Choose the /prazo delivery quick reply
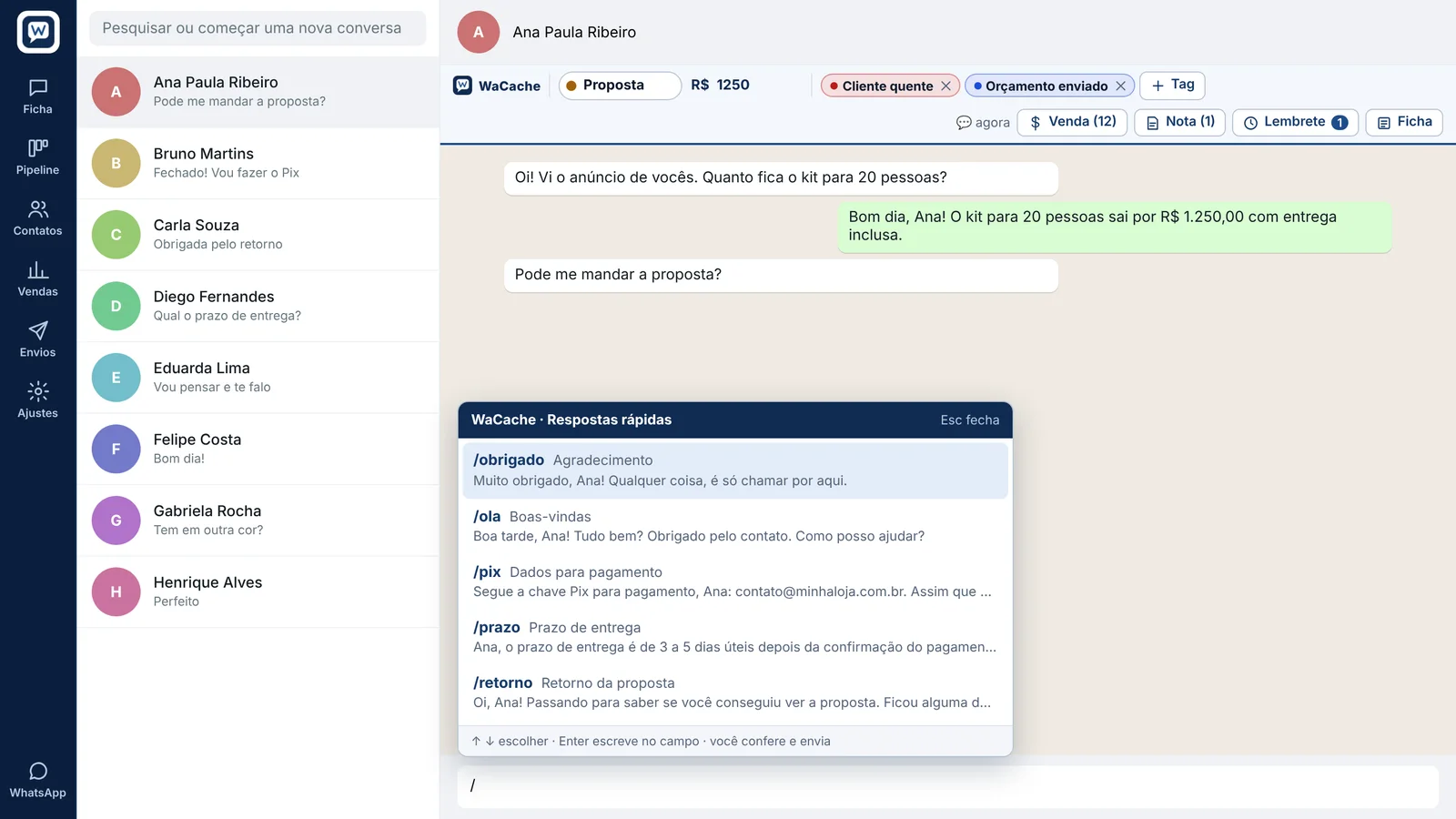This screenshot has width=1456, height=819. click(x=735, y=637)
